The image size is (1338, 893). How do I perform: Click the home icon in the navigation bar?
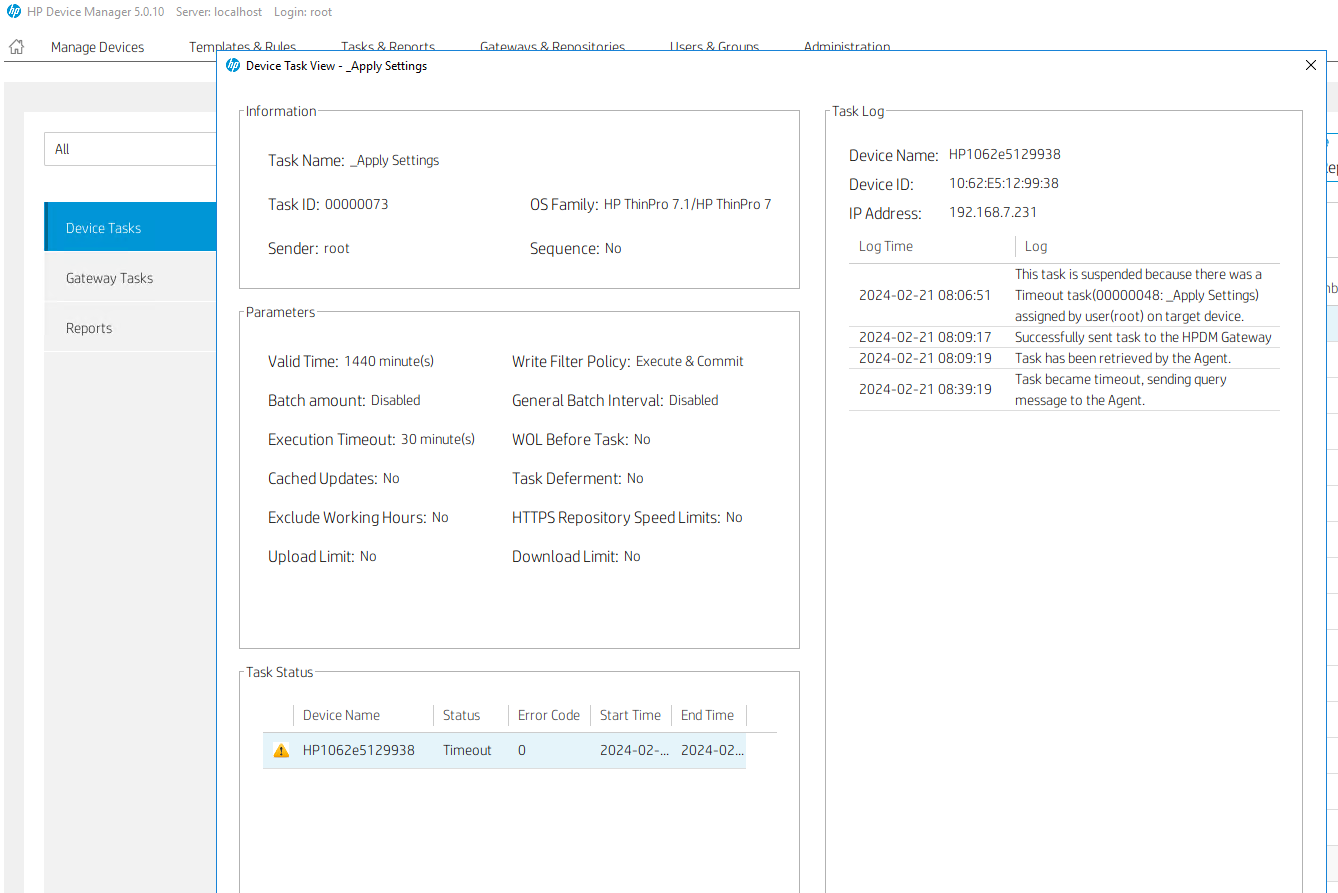tap(16, 45)
